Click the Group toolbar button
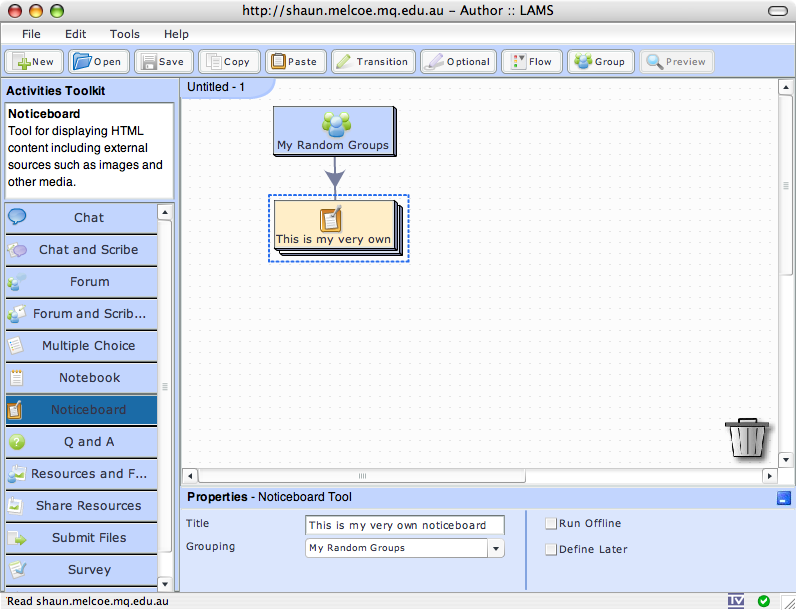 [x=600, y=62]
